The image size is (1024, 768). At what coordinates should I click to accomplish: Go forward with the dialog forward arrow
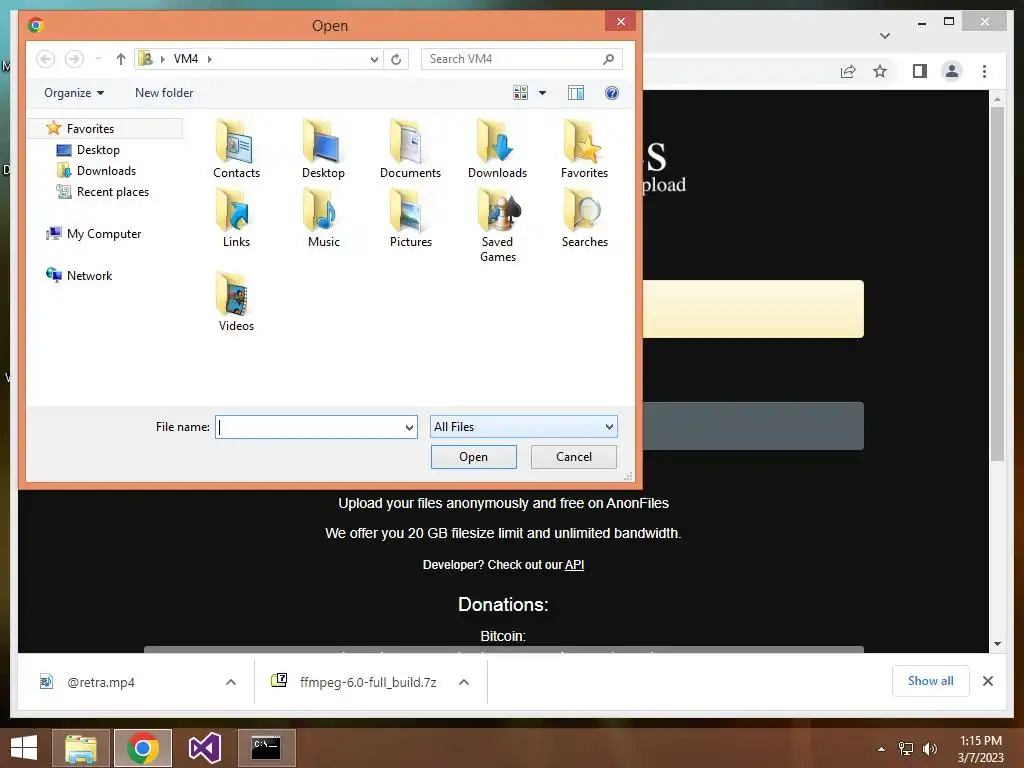[x=74, y=59]
